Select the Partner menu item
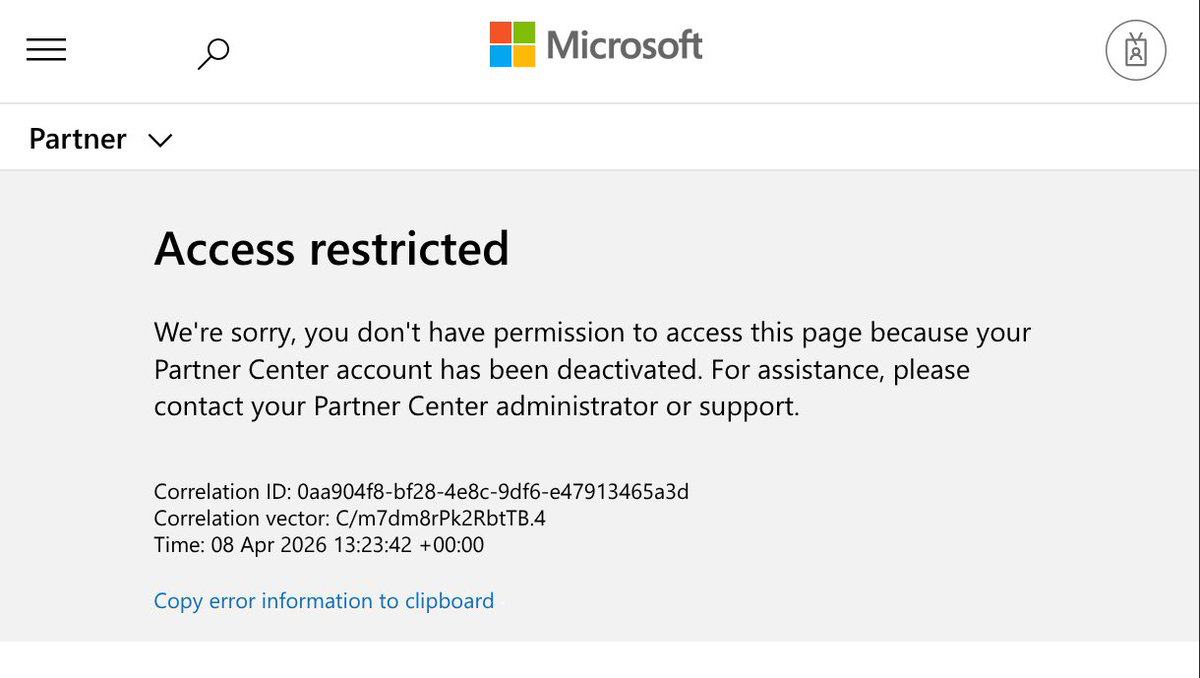This screenshot has width=1200, height=678. pos(77,139)
